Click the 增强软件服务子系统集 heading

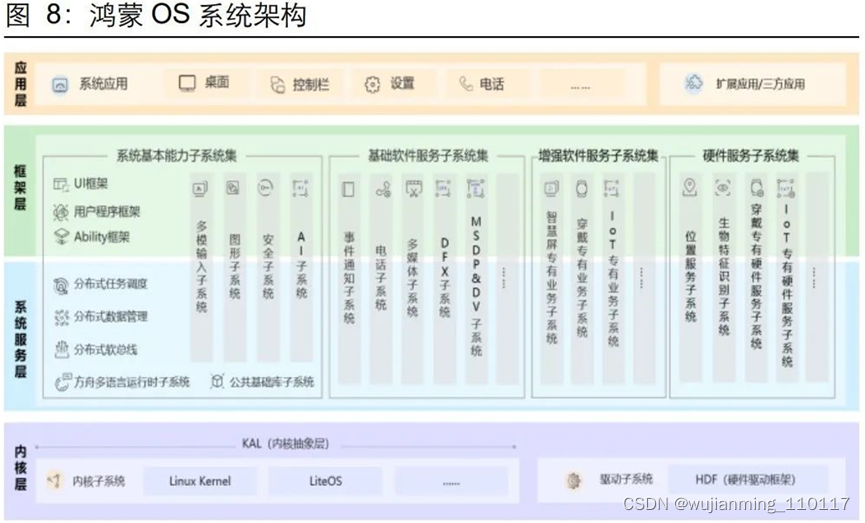(599, 156)
